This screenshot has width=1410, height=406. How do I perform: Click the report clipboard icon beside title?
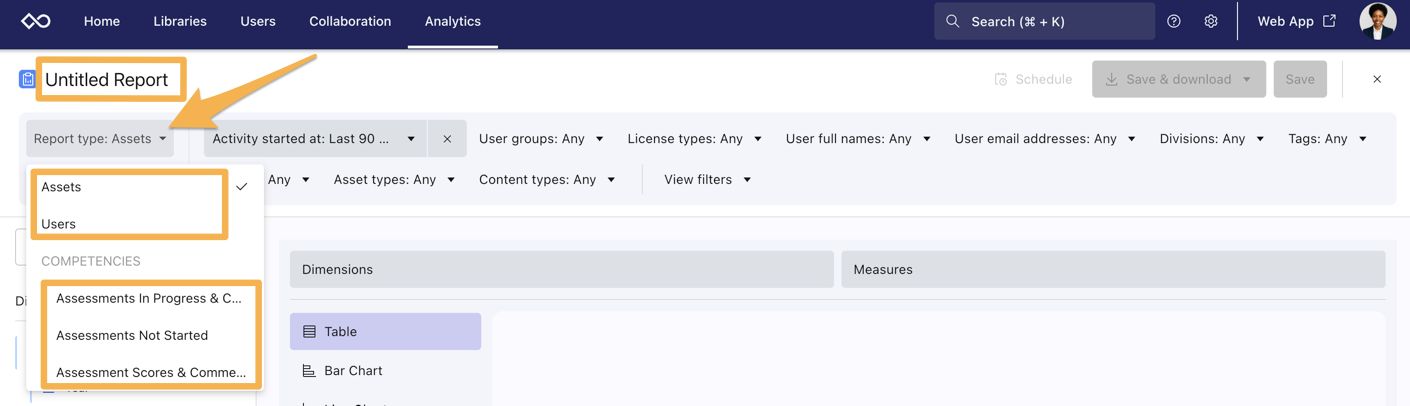(27, 79)
